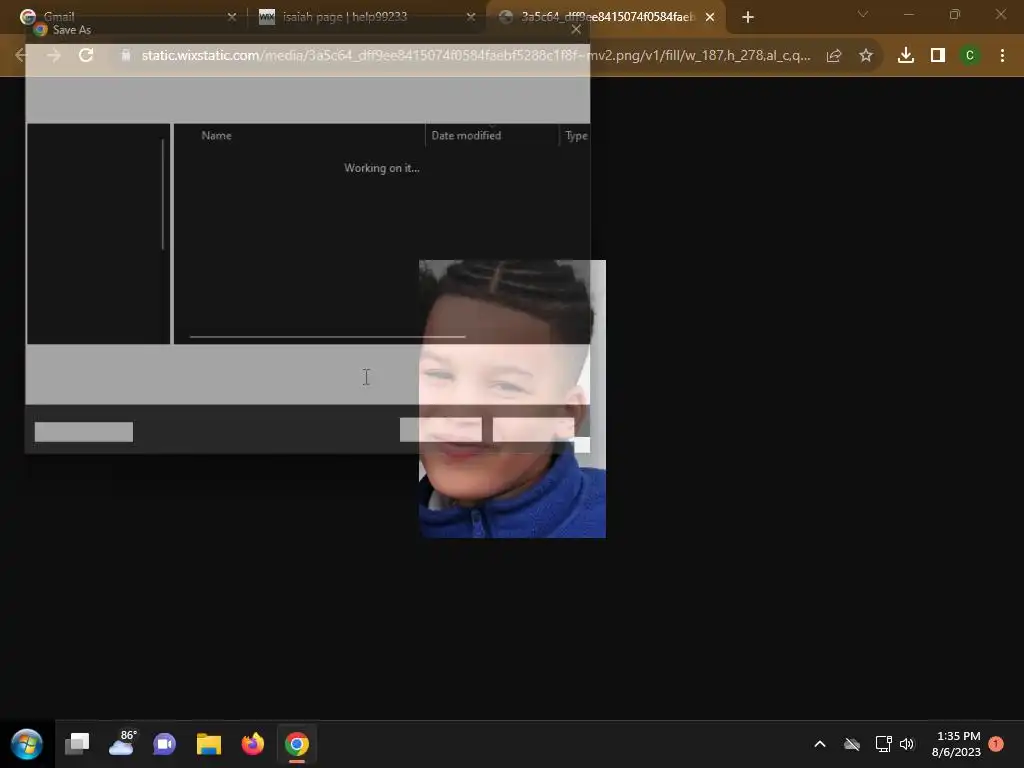This screenshot has height=768, width=1024.
Task: Open the notification badge in the tray
Action: [x=996, y=744]
